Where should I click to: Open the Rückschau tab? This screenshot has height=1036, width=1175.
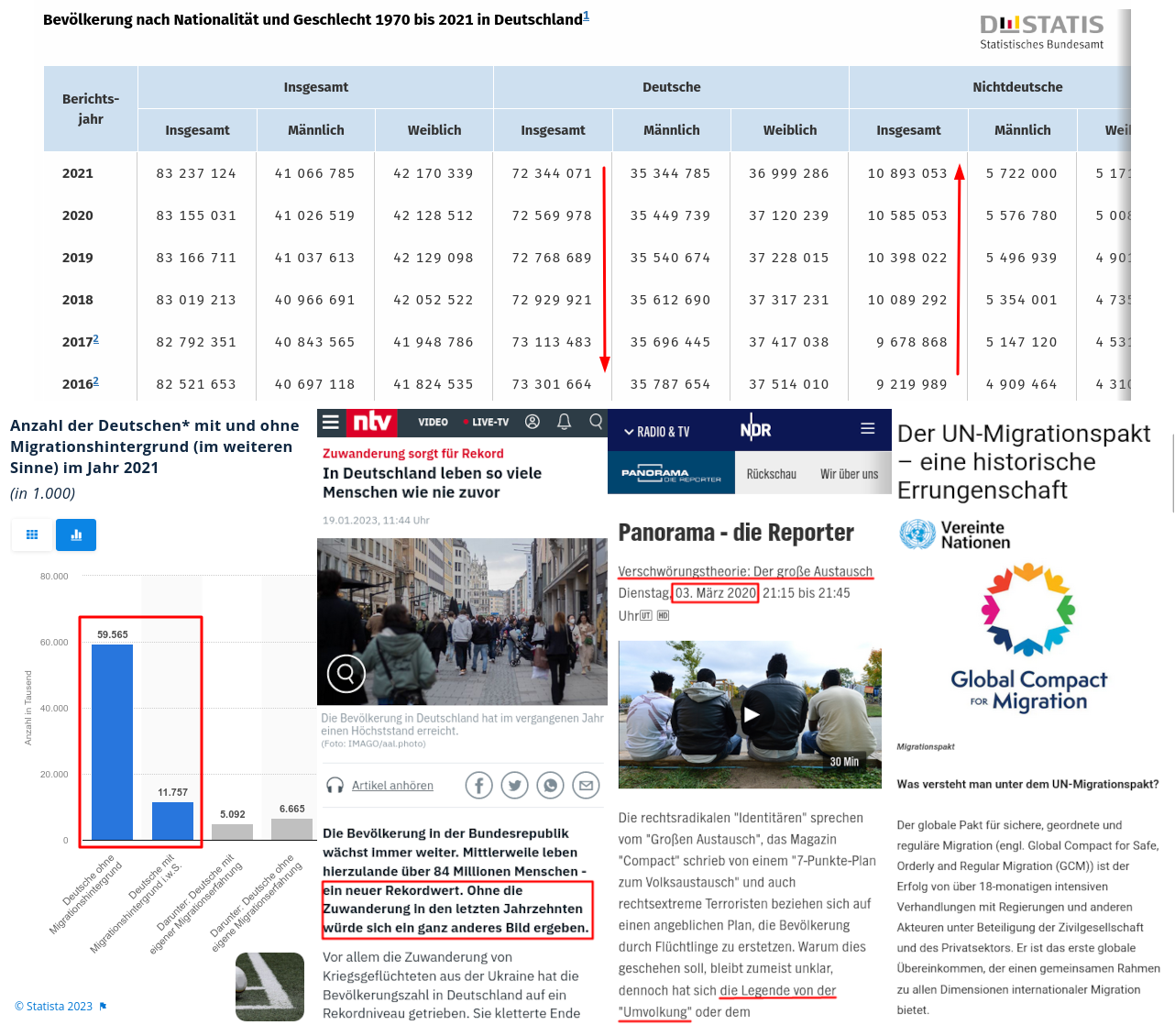[x=771, y=474]
